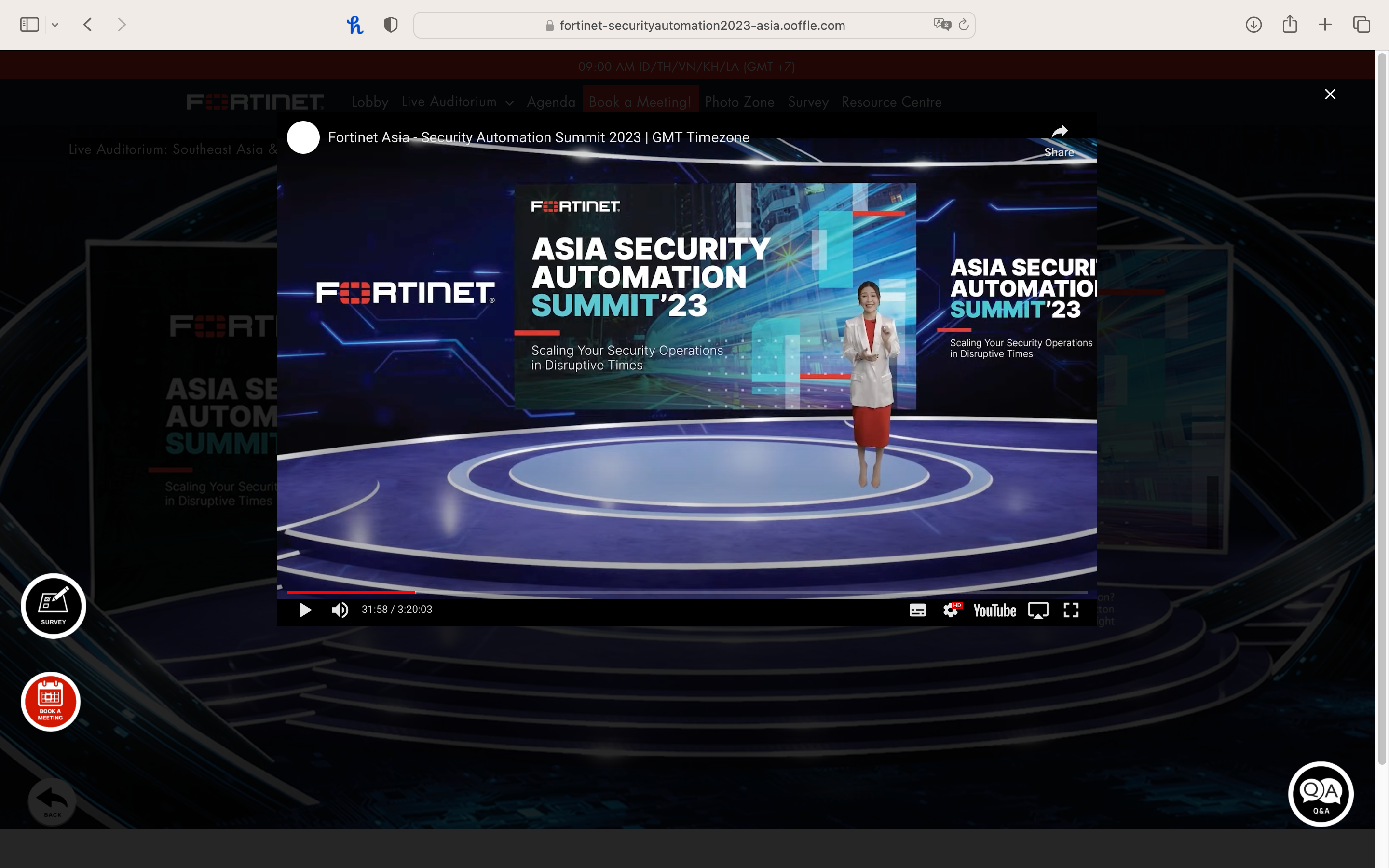Screen dimensions: 1389x868
Task: Go forward in Safari history
Action: (121, 25)
